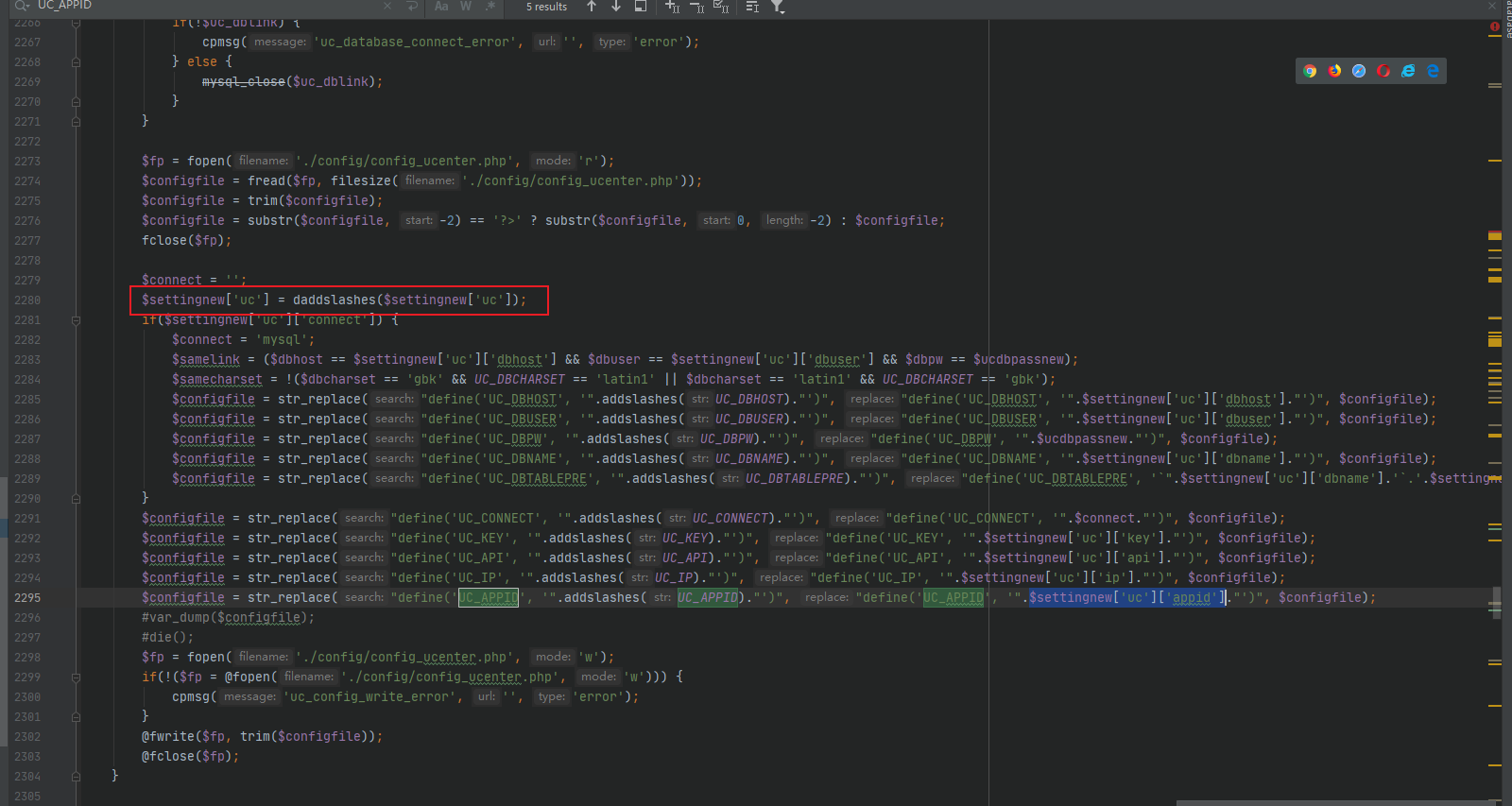Open search results in Find window
Image resolution: width=1512 pixels, height=806 pixels.
tap(641, 6)
